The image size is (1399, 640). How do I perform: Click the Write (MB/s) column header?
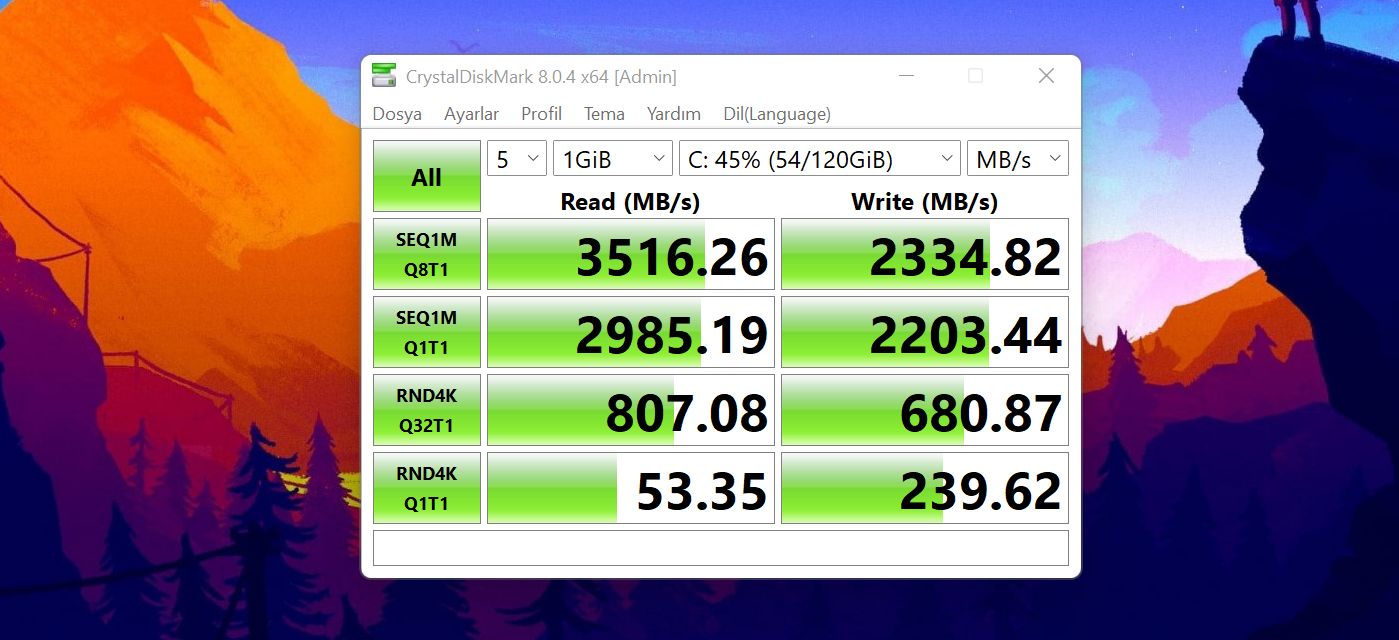click(924, 201)
